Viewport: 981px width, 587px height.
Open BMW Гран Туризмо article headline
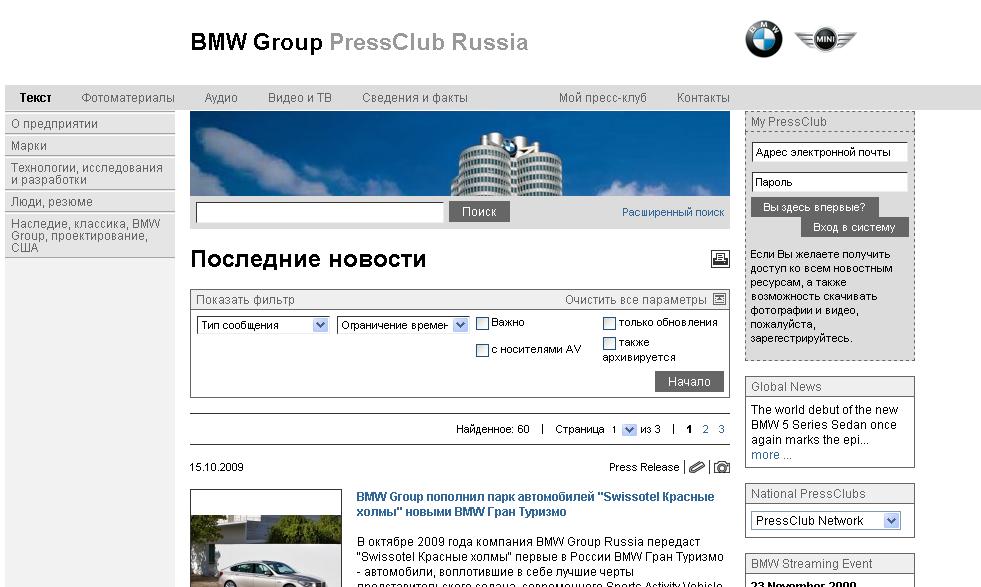(x=535, y=504)
